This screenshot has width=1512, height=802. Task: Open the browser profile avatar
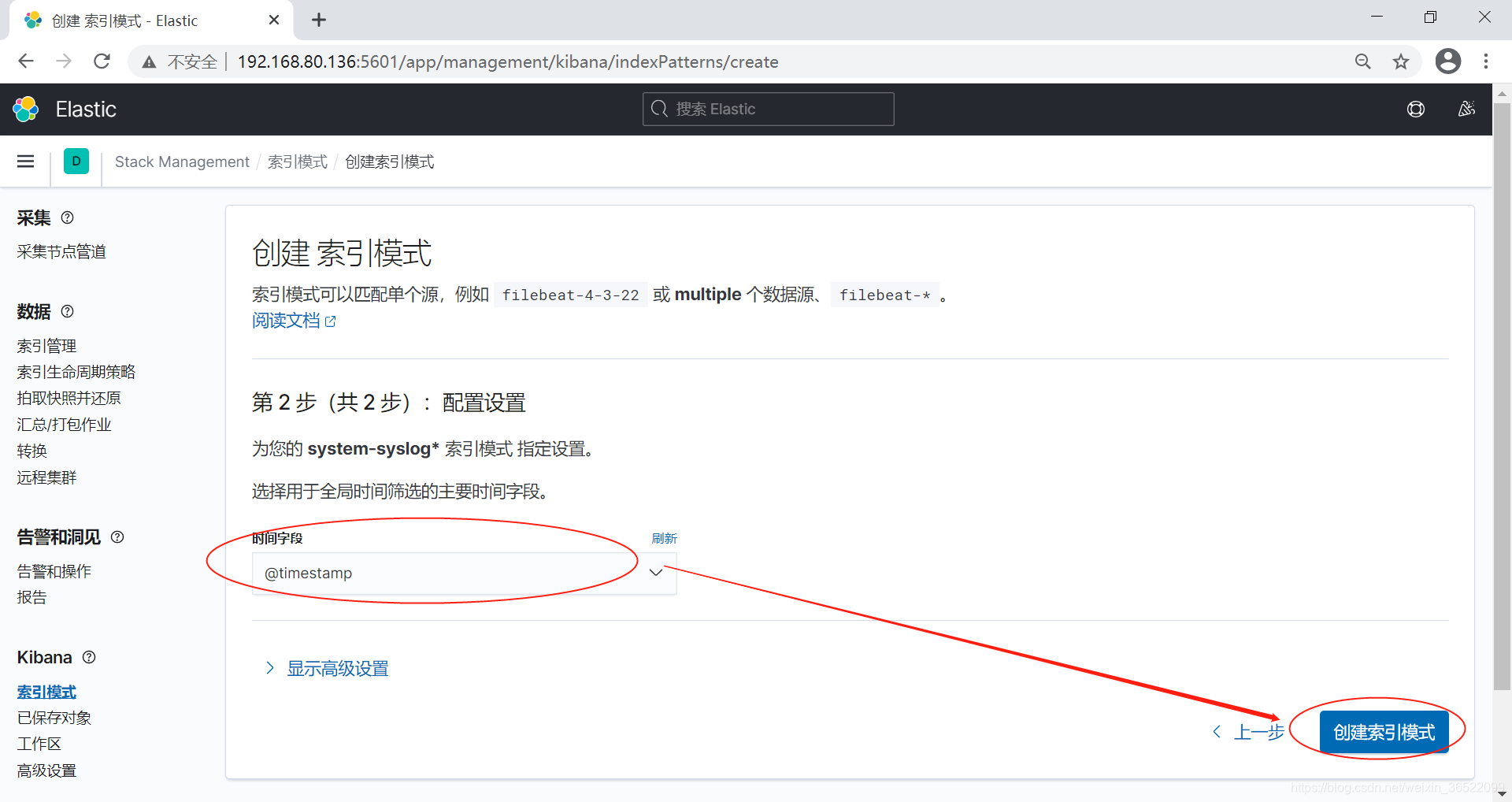point(1448,61)
